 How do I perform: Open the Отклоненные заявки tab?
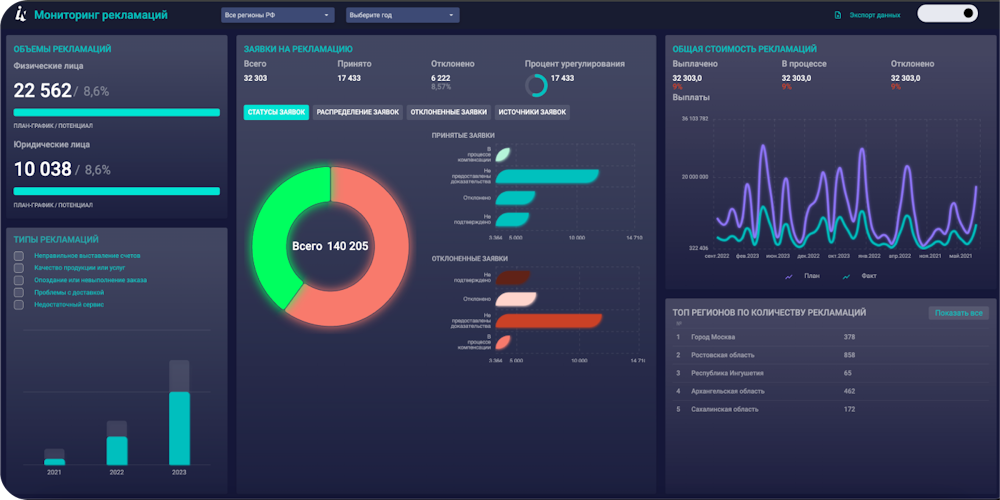[x=449, y=112]
